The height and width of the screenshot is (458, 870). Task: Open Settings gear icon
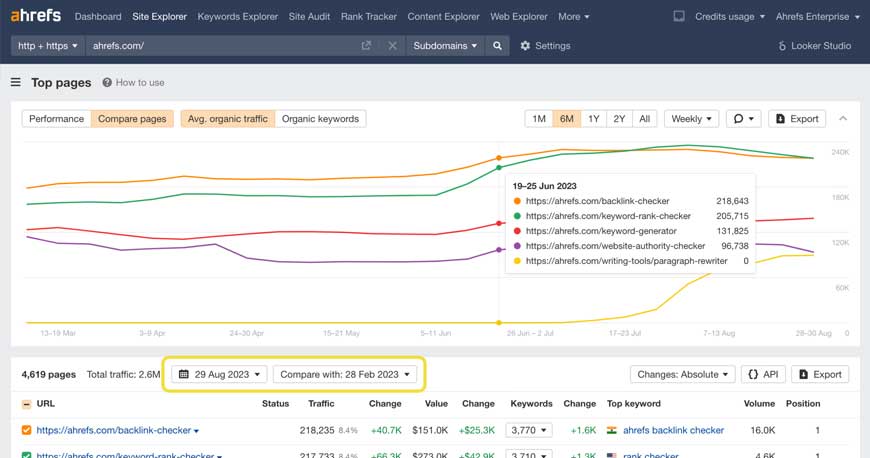point(525,46)
